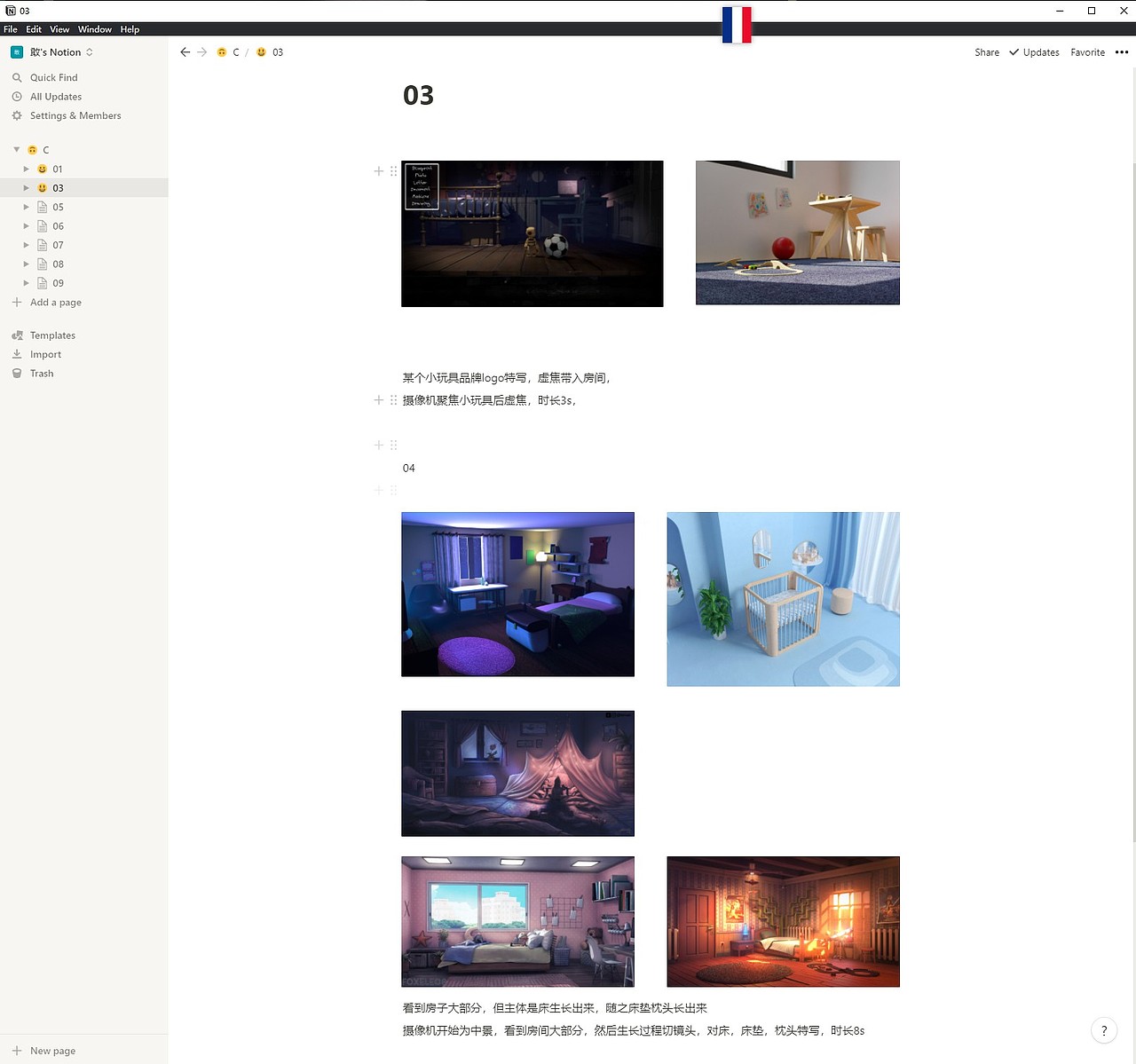Click the Share button
The width and height of the screenshot is (1136, 1064).
pyautogui.click(x=986, y=52)
